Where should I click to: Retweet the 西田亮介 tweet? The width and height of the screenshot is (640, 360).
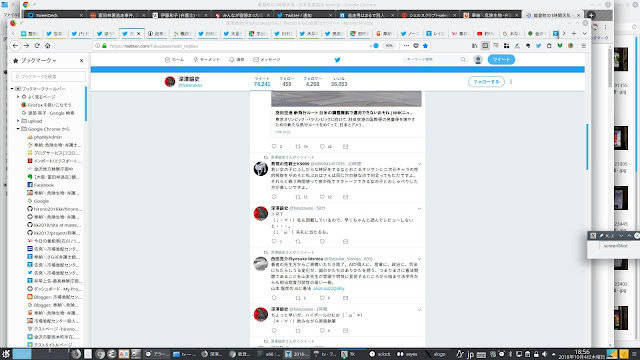298,298
